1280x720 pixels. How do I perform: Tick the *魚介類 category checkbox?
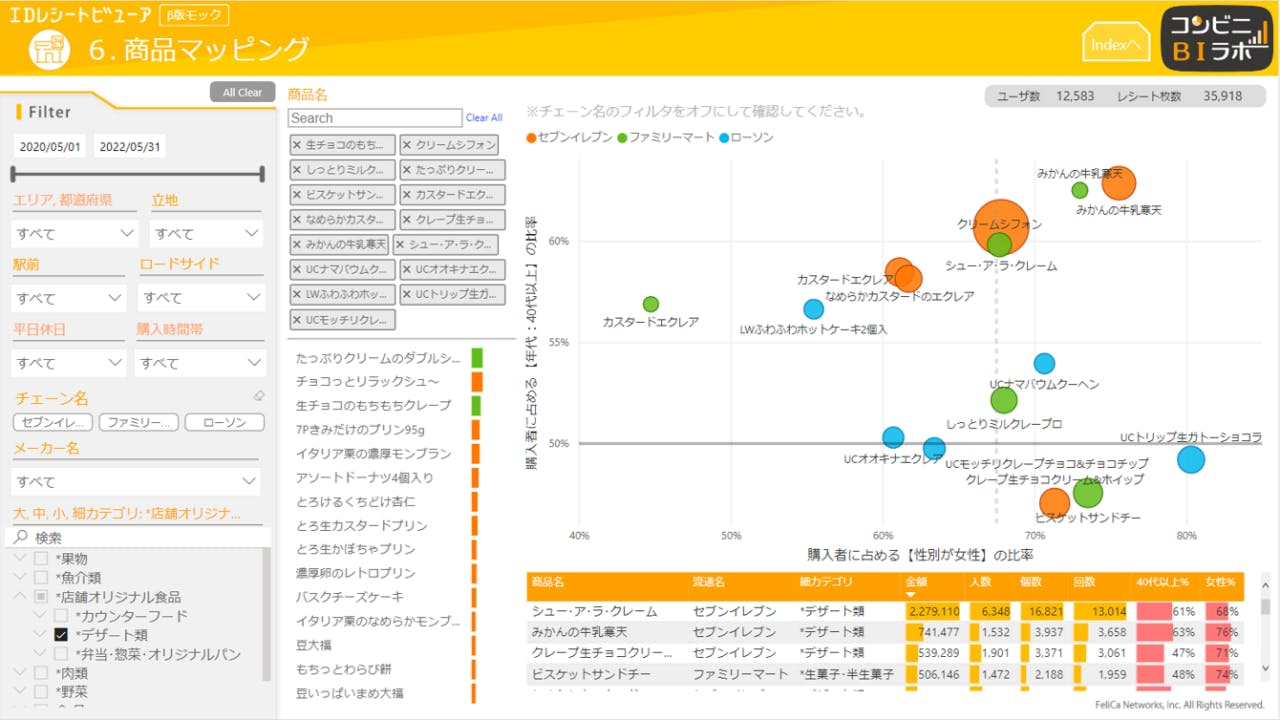click(x=41, y=578)
